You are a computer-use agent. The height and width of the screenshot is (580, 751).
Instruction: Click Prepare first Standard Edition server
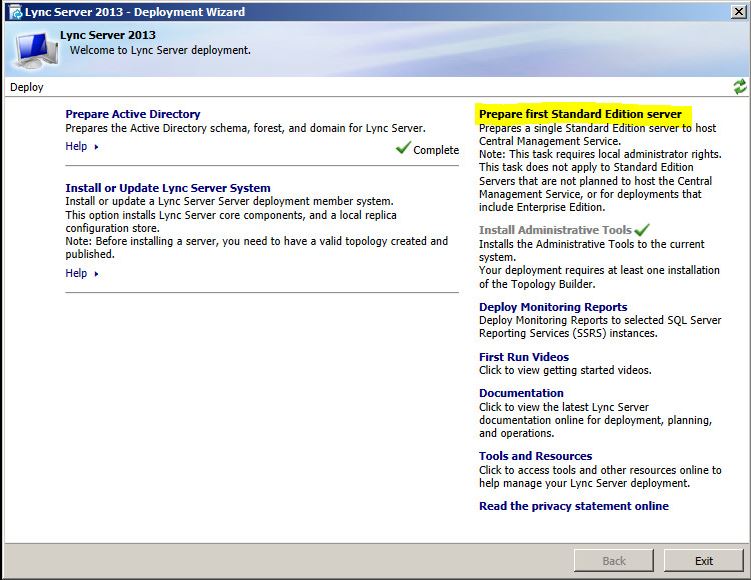coord(580,114)
